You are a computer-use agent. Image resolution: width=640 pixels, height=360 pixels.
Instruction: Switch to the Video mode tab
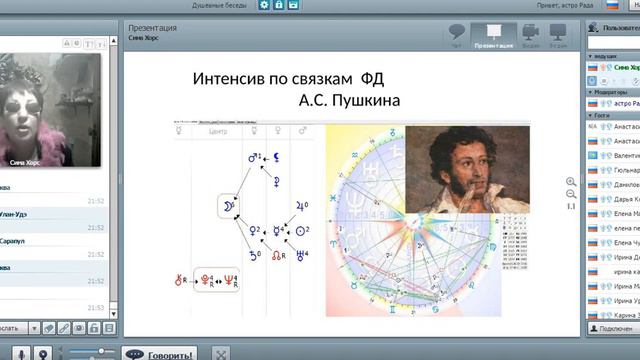pos(531,36)
